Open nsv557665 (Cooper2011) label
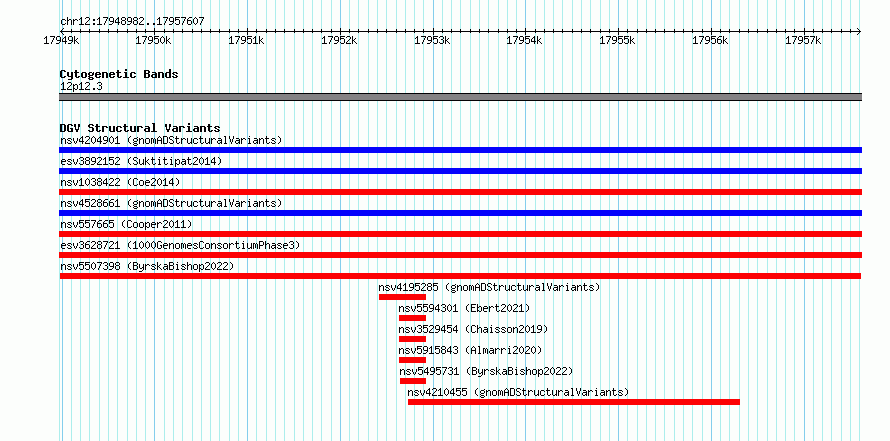 click(126, 224)
